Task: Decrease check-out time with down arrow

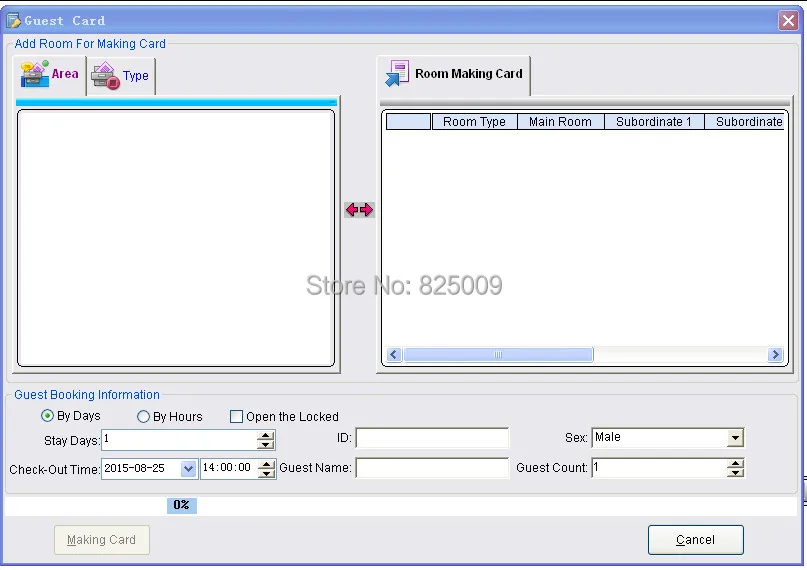Action: (266, 473)
